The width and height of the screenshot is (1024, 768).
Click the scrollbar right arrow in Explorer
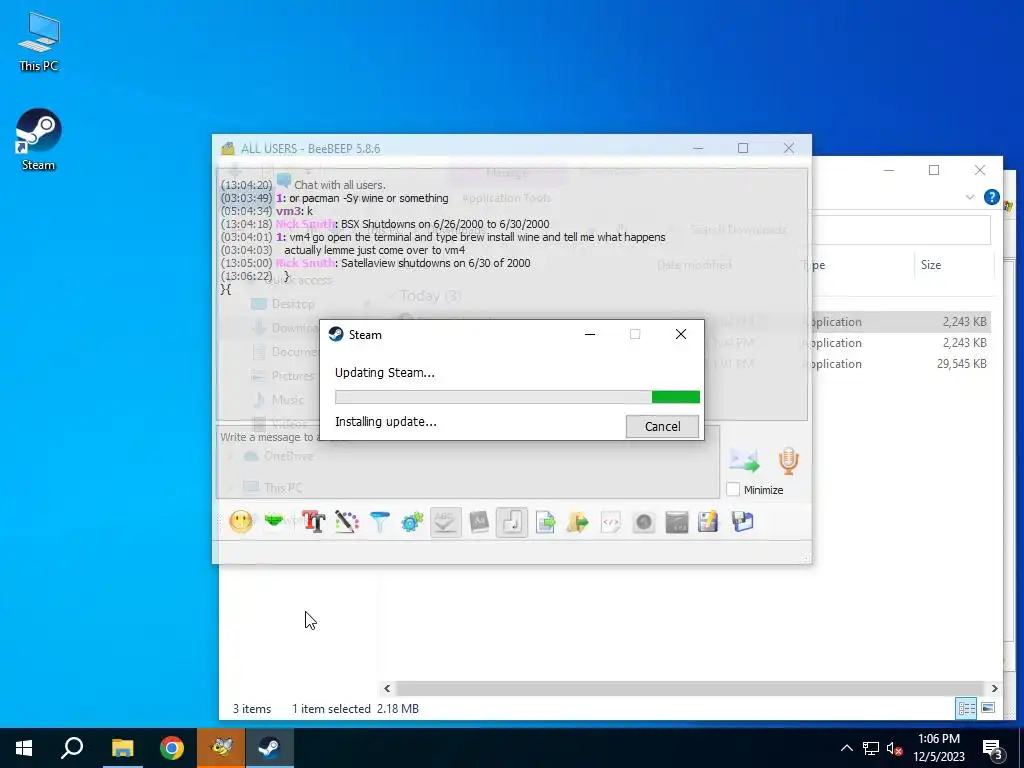(994, 688)
